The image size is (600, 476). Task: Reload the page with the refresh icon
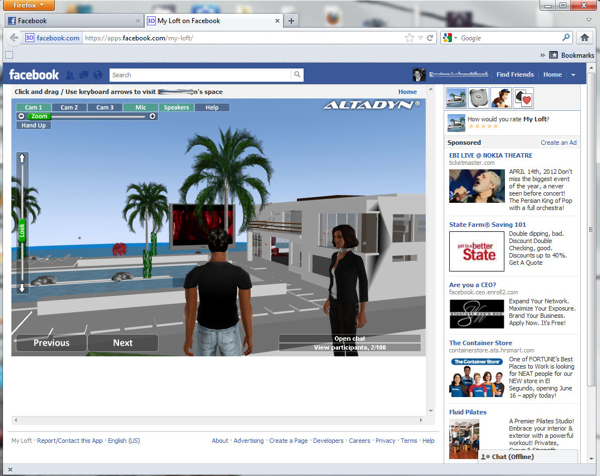point(430,38)
